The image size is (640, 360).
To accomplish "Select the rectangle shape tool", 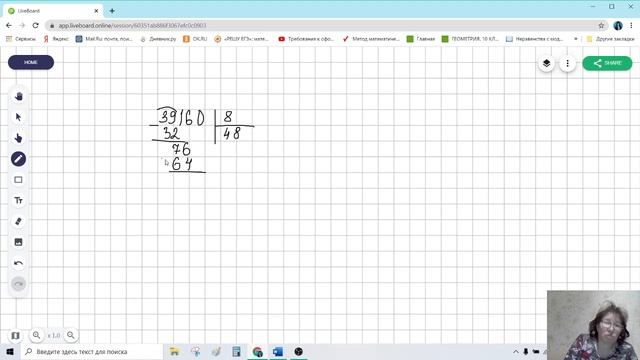I will click(x=18, y=180).
